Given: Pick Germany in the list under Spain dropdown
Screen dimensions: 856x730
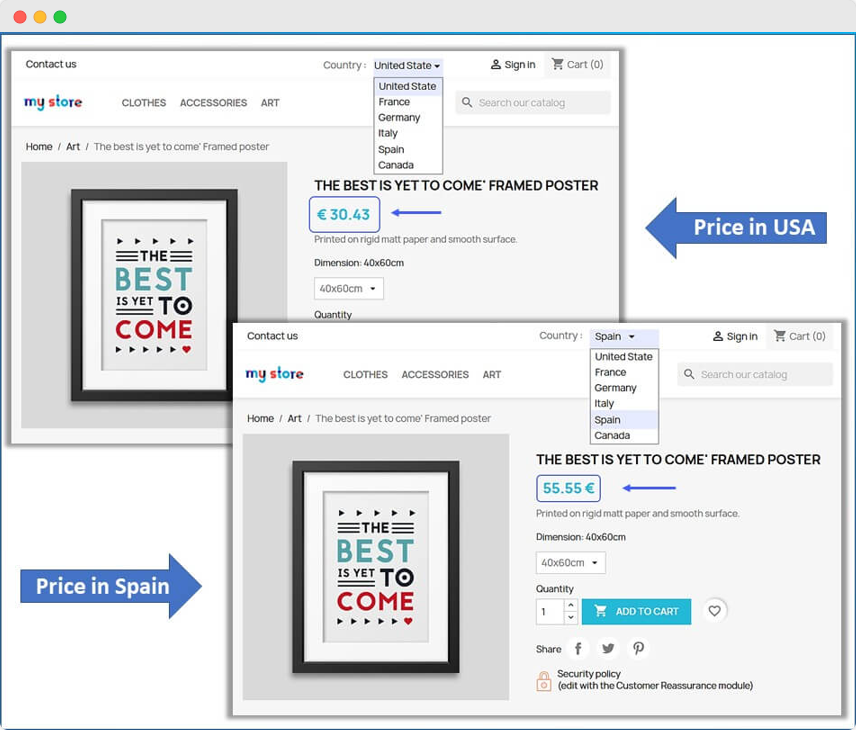Looking at the screenshot, I should click(615, 388).
